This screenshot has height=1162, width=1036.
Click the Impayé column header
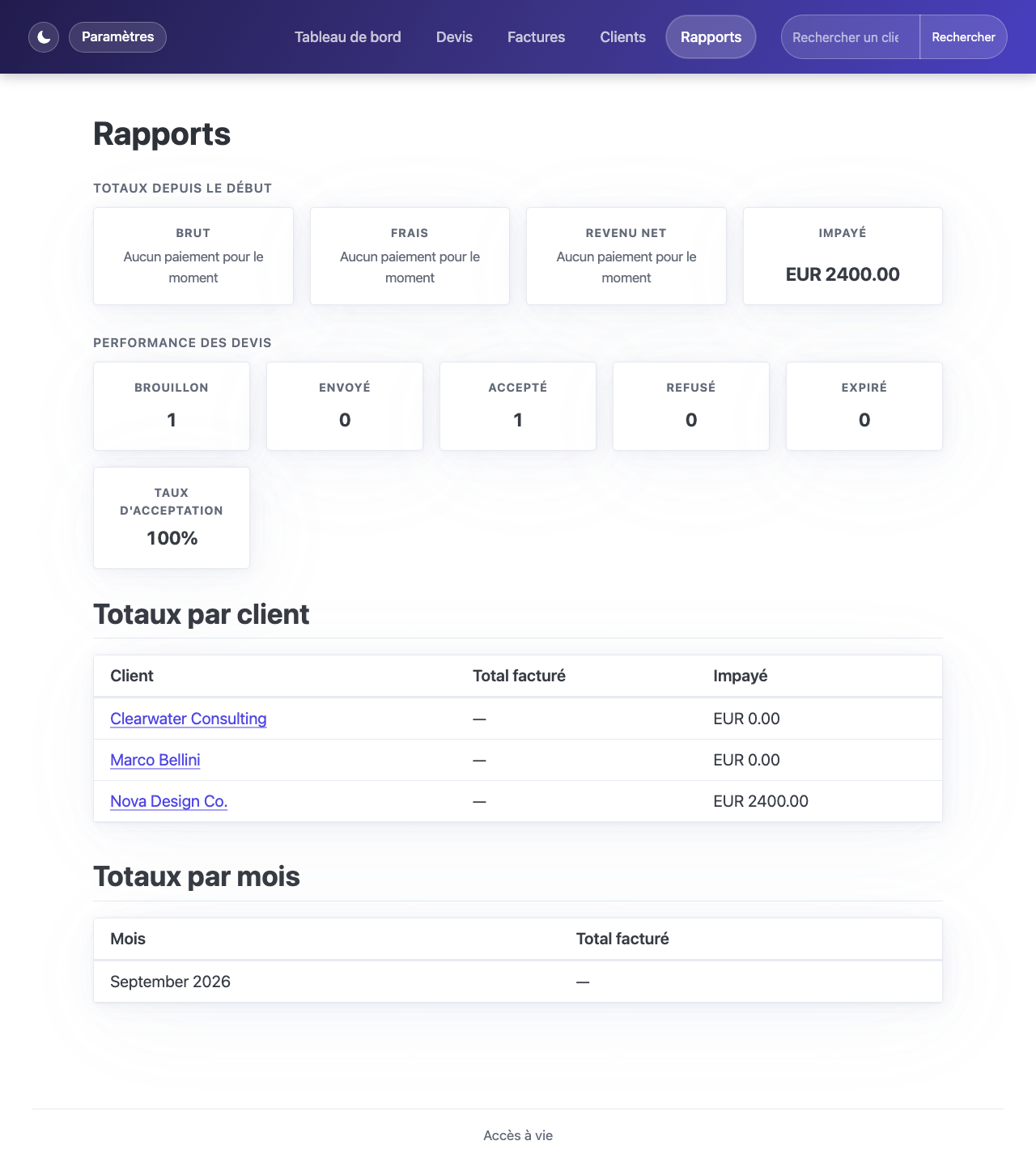coord(741,676)
